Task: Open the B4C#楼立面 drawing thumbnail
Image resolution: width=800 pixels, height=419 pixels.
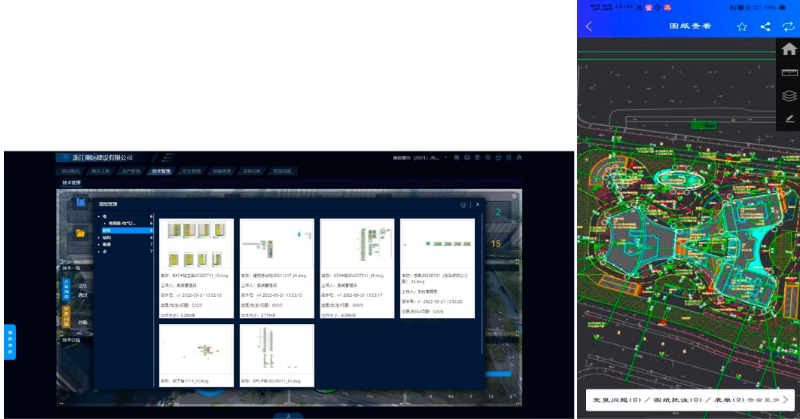Action: 196,244
